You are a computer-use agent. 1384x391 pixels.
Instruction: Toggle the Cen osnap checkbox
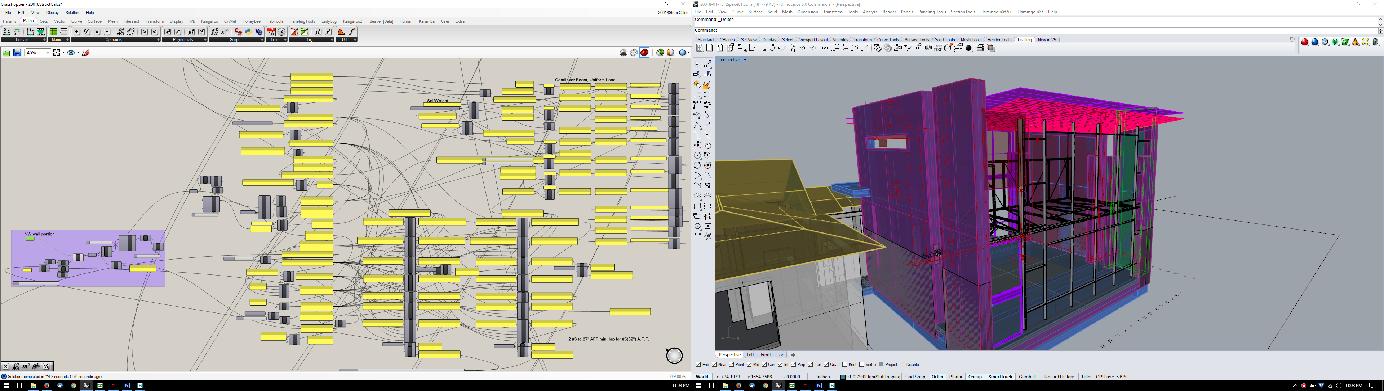764,364
